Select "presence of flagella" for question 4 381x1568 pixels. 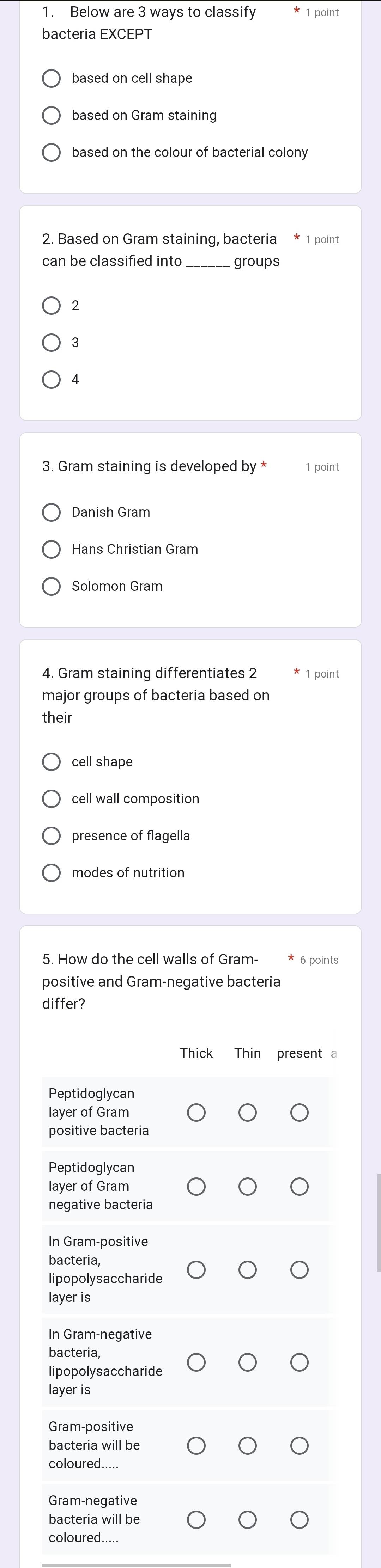[x=51, y=836]
